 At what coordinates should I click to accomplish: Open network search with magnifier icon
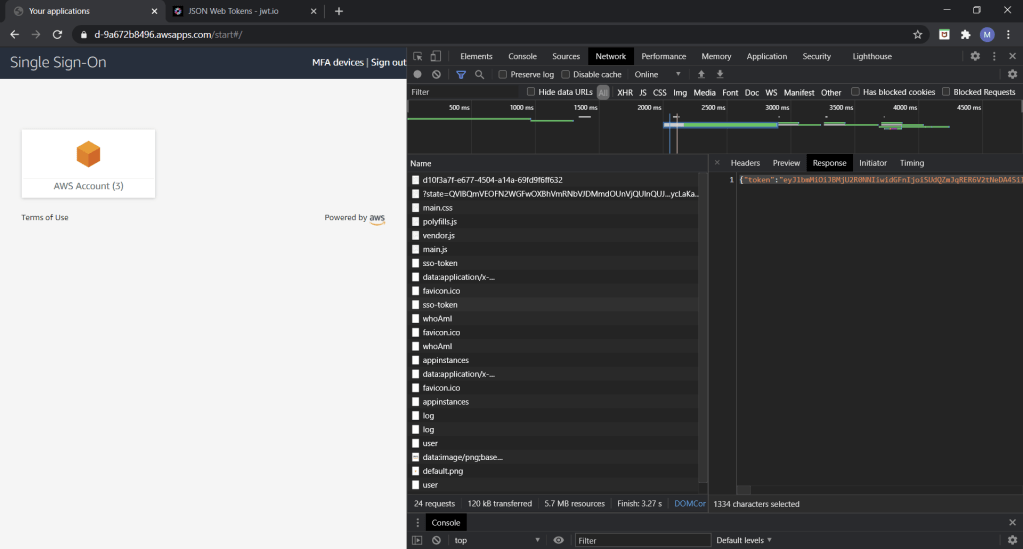pyautogui.click(x=480, y=75)
